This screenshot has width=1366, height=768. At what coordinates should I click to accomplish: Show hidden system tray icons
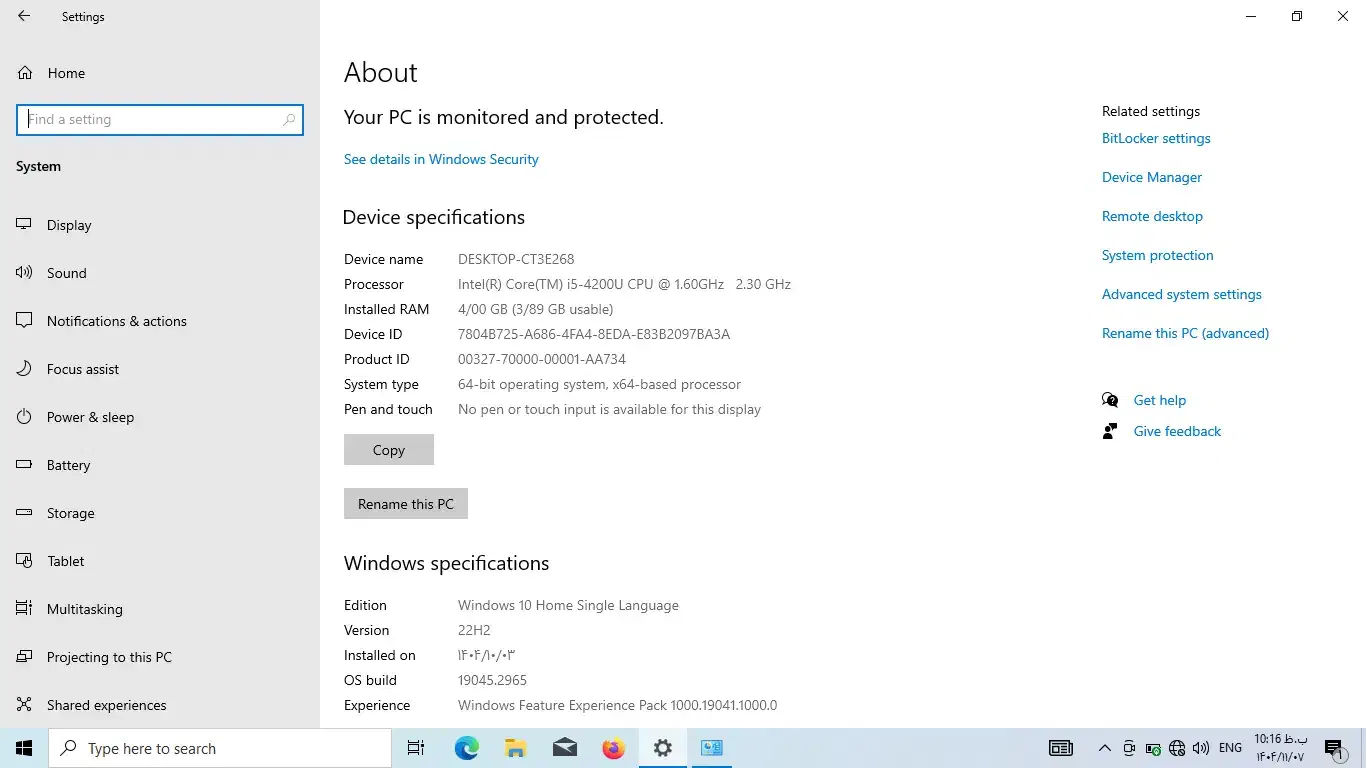tap(1105, 748)
